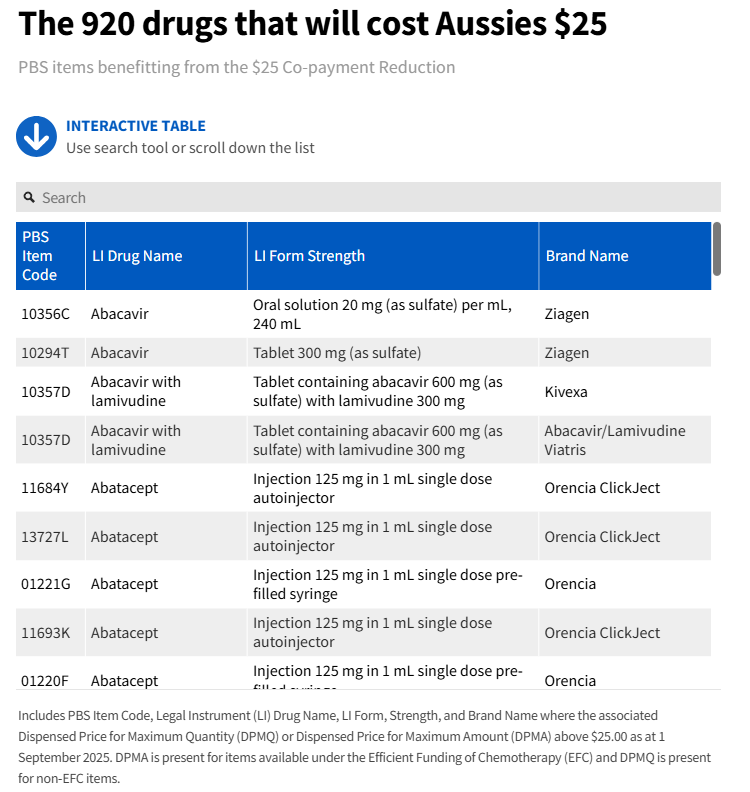Click the blue down-arrow circle icon
This screenshot has width=750, height=792.
coord(36,136)
